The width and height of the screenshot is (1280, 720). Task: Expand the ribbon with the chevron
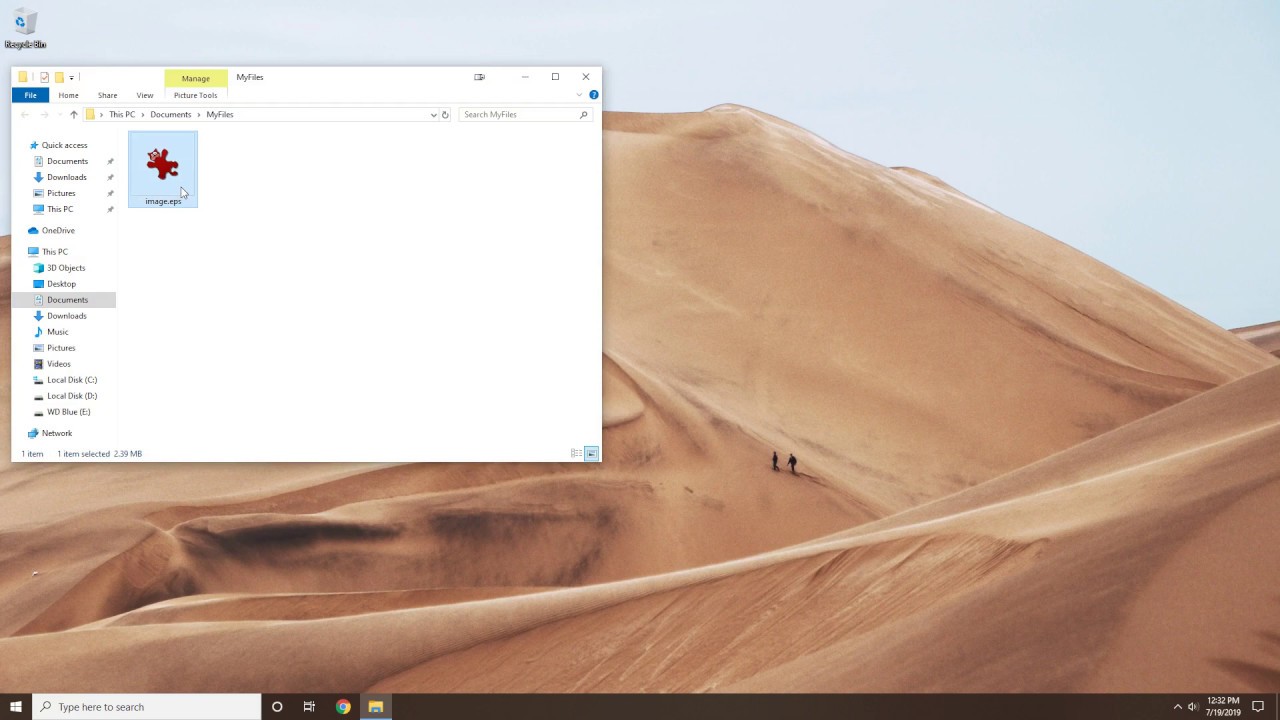click(x=579, y=95)
